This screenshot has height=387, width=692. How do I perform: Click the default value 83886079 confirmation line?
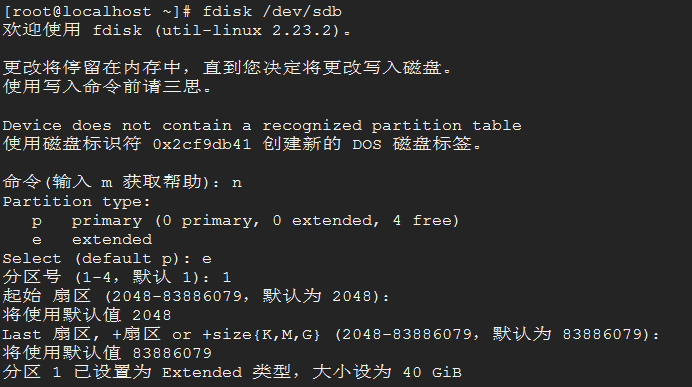[x=107, y=353]
